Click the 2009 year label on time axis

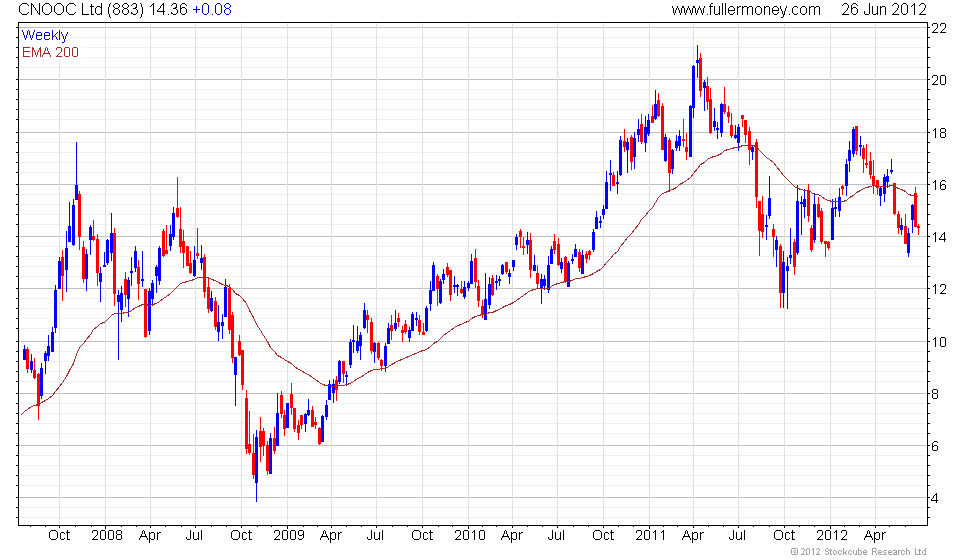pos(289,535)
